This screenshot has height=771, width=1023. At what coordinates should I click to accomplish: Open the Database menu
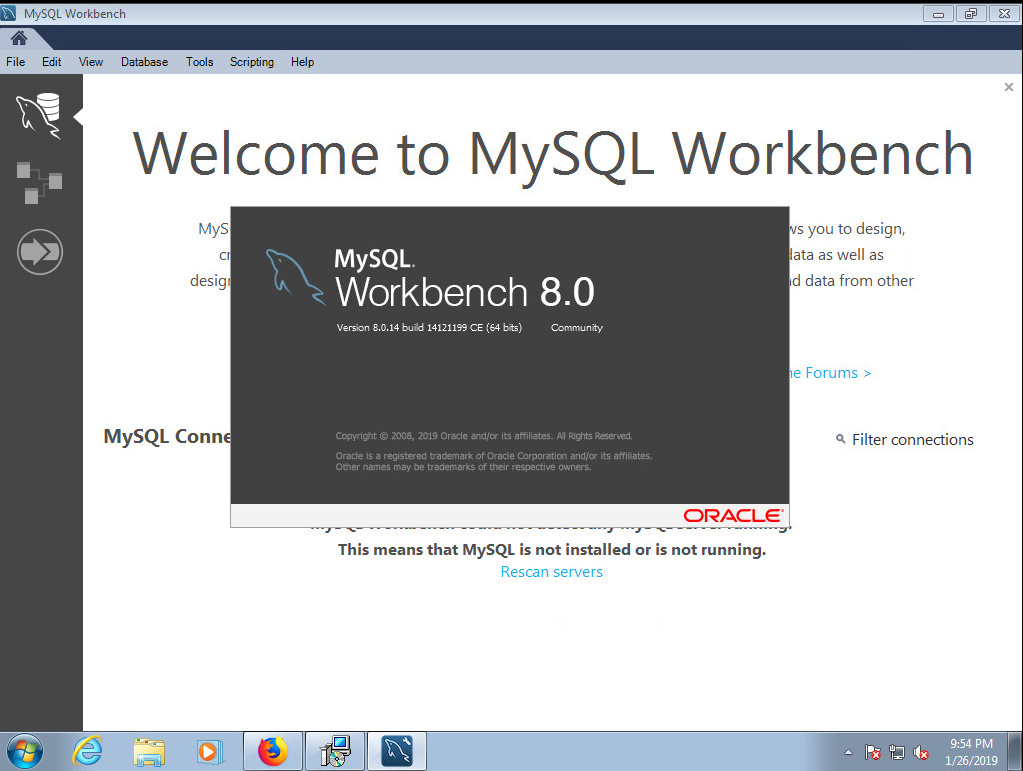pos(144,62)
